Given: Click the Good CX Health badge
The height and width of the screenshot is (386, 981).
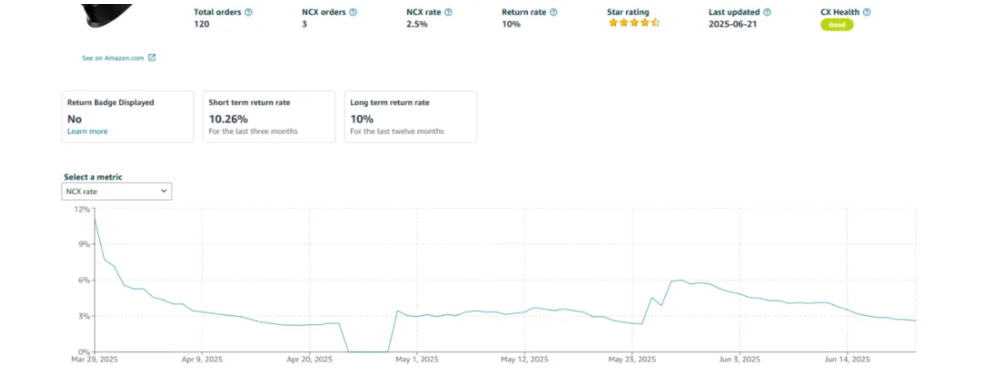Looking at the screenshot, I should click(836, 25).
